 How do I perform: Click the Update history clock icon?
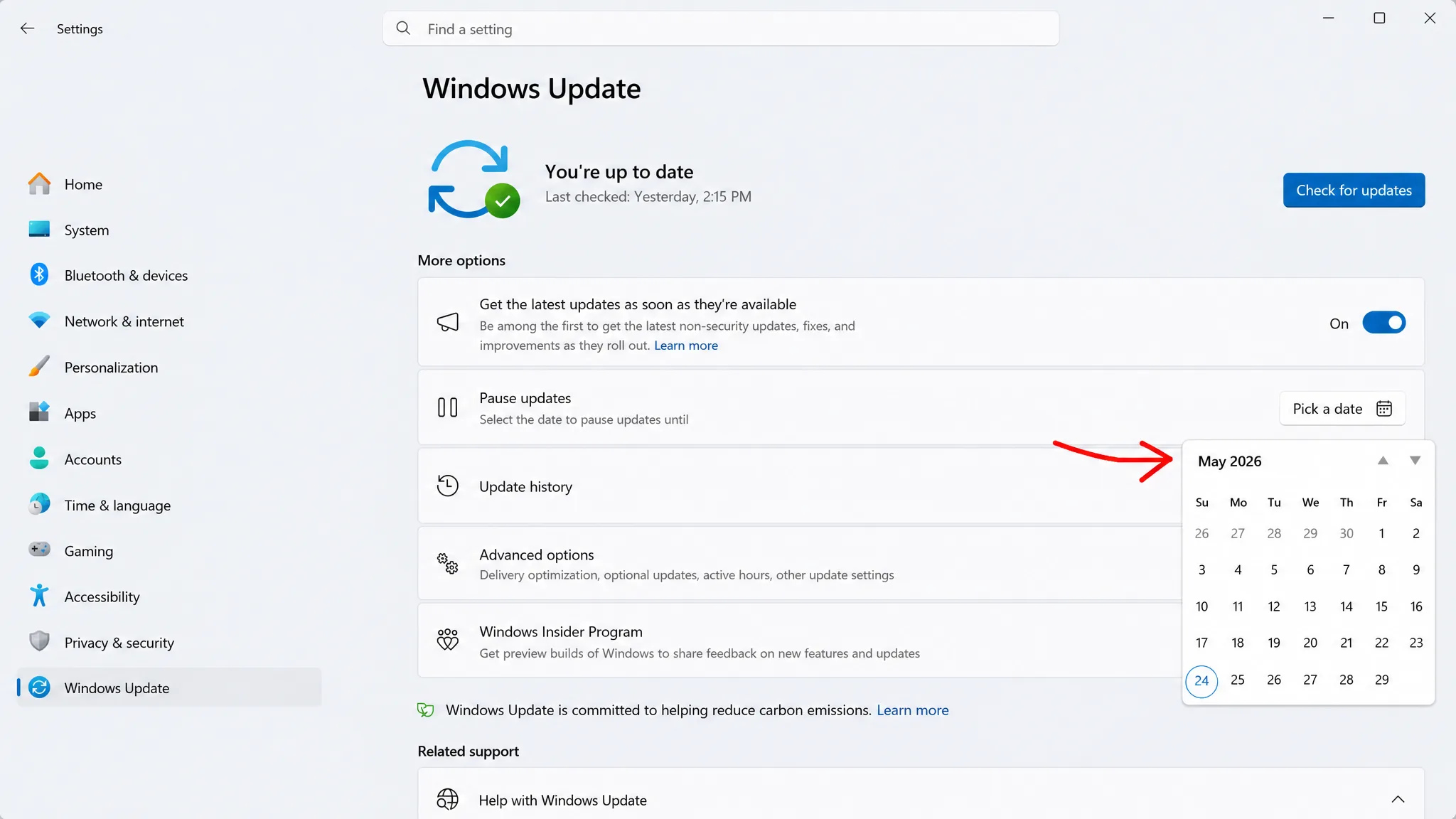447,486
